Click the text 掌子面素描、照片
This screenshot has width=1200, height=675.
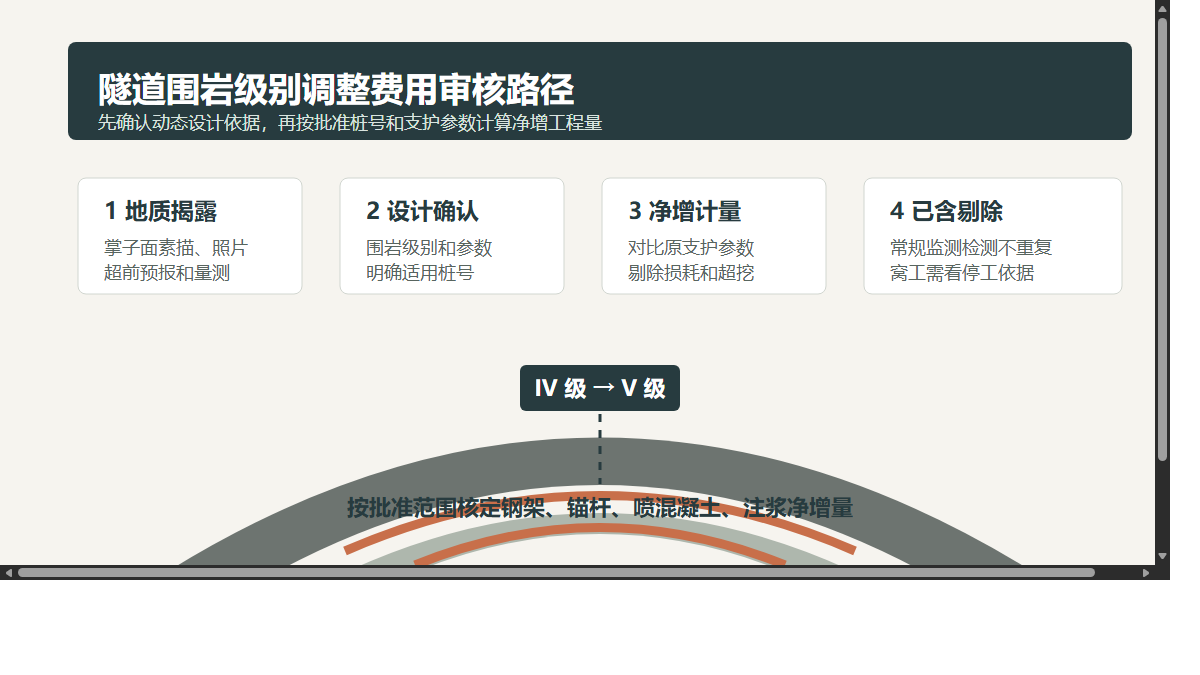176,248
